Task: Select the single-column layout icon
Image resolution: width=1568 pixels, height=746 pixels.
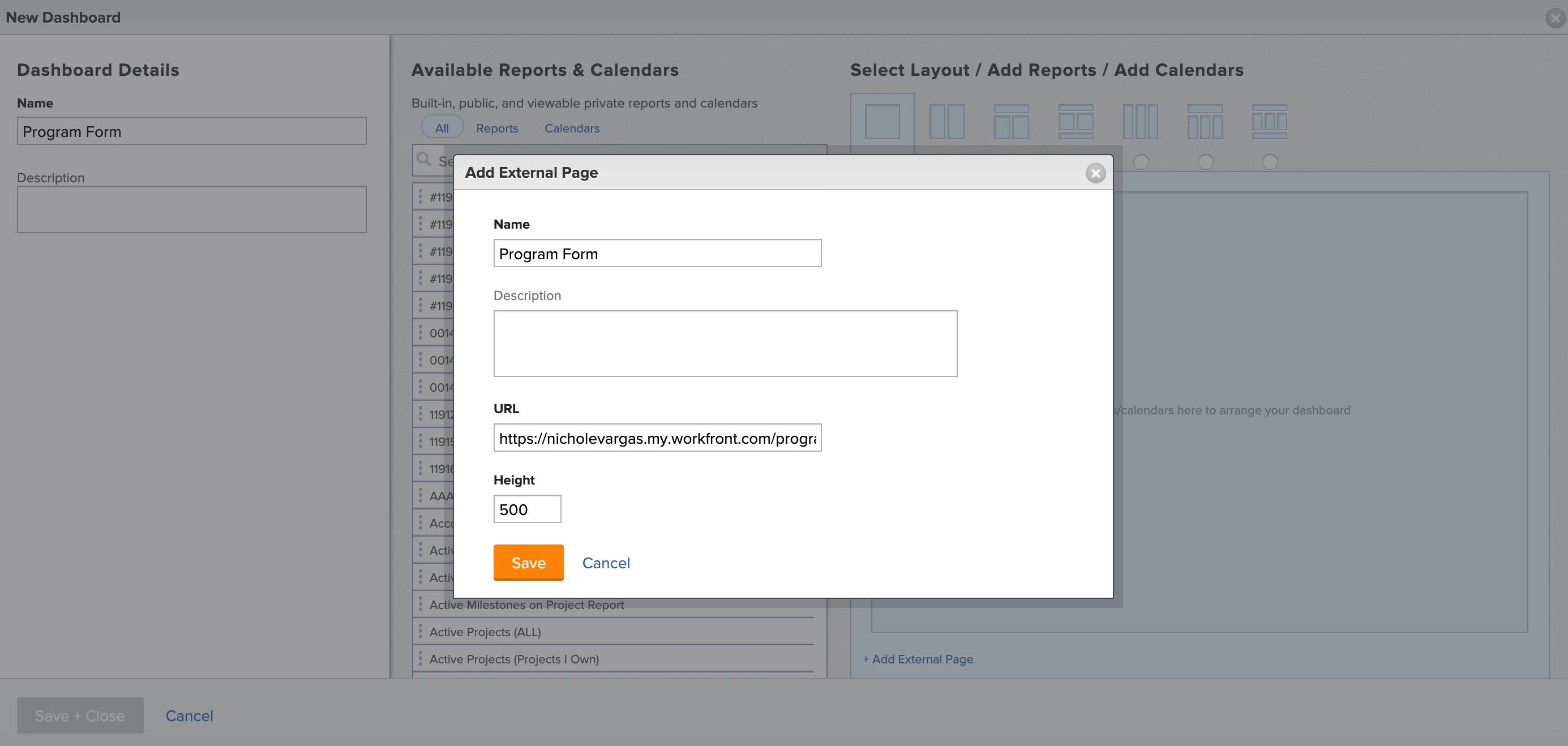Action: click(x=882, y=121)
